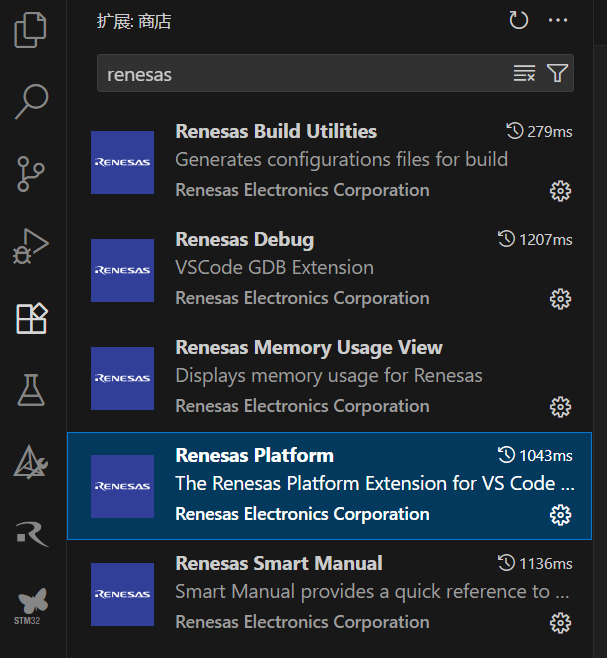
Task: Open the Views and More Actions ellipsis menu
Action: 558,20
